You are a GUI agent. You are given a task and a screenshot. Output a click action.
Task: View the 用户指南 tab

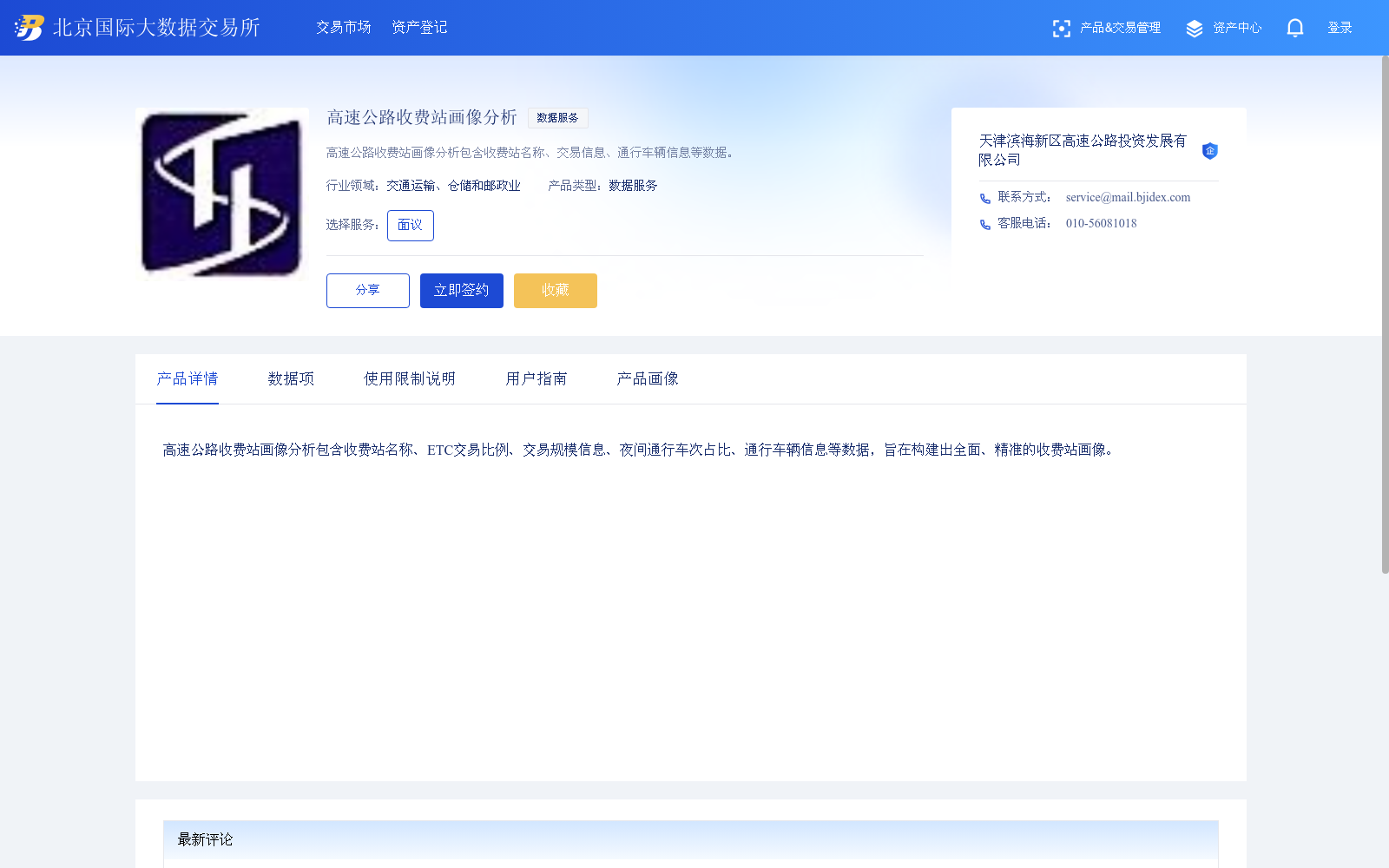tap(536, 378)
